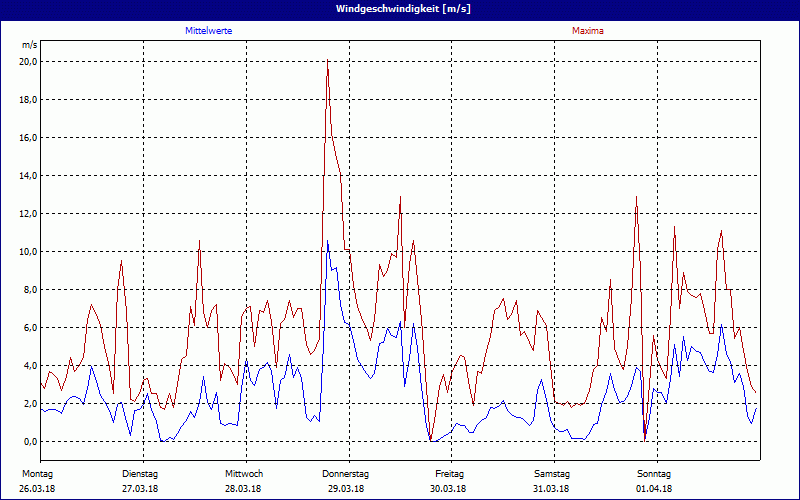
Task: Click the Donnerstag day label
Action: [x=345, y=474]
